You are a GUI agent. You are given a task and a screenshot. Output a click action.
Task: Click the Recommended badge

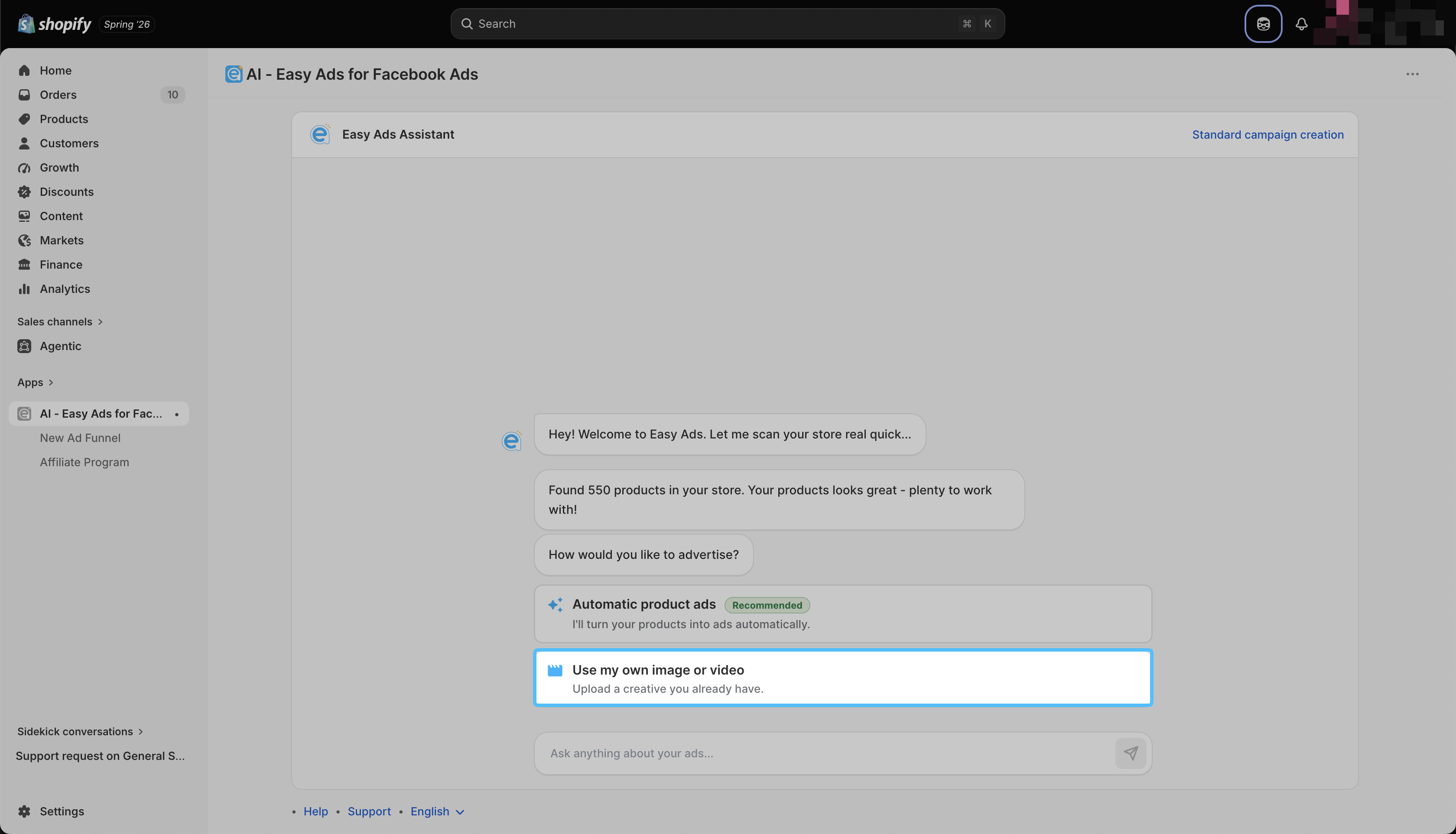[767, 605]
